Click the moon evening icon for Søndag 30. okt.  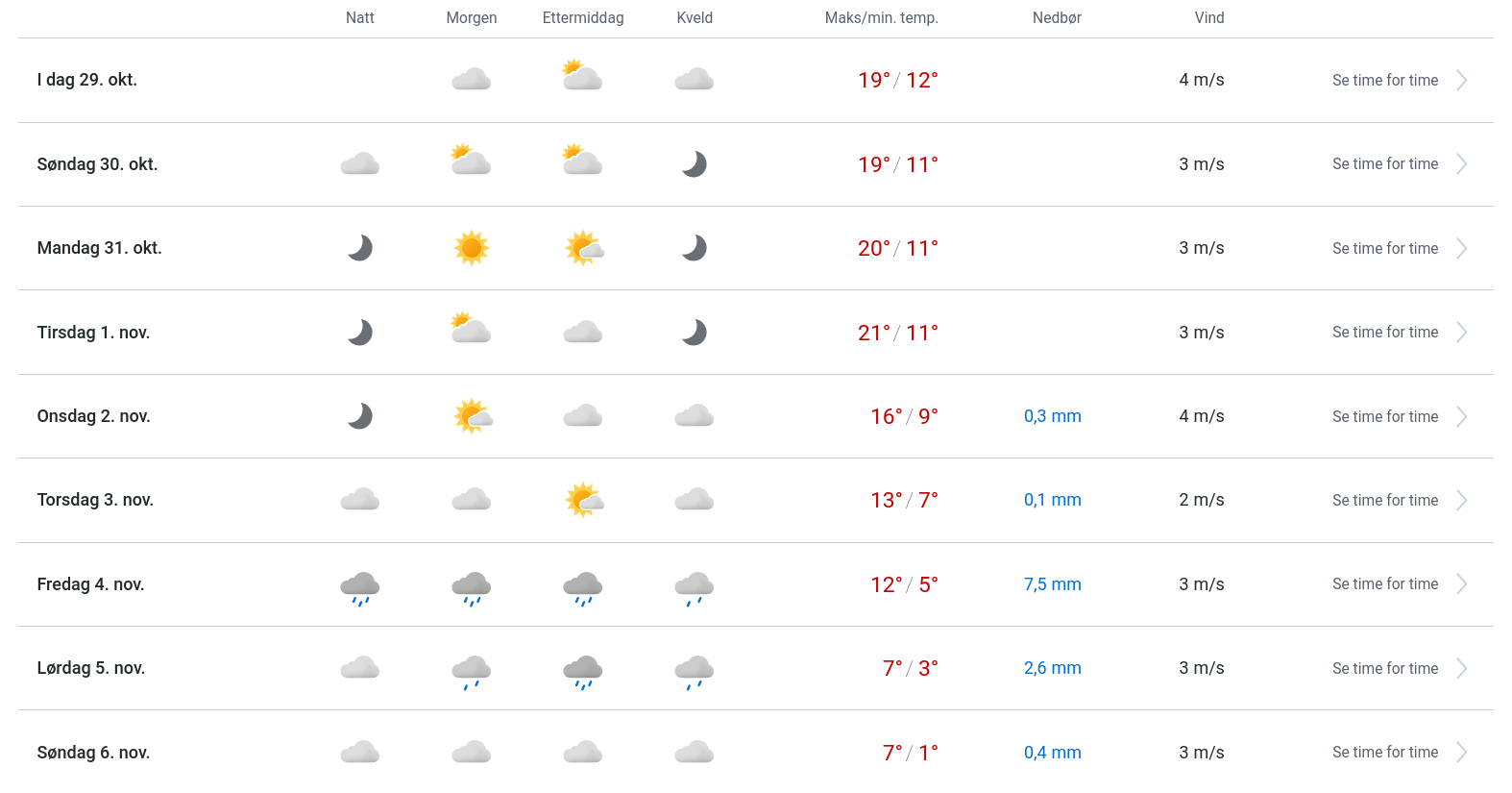[695, 164]
